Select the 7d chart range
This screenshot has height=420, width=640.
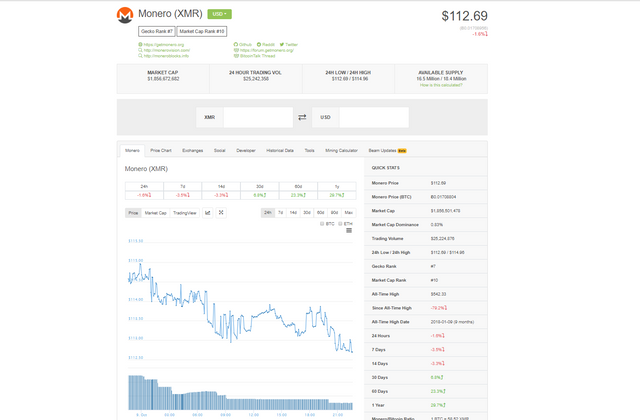(281, 213)
